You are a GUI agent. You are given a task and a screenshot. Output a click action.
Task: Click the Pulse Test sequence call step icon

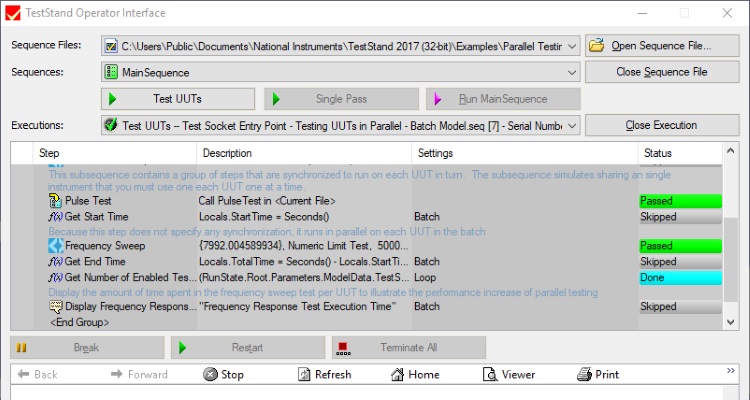pos(55,200)
